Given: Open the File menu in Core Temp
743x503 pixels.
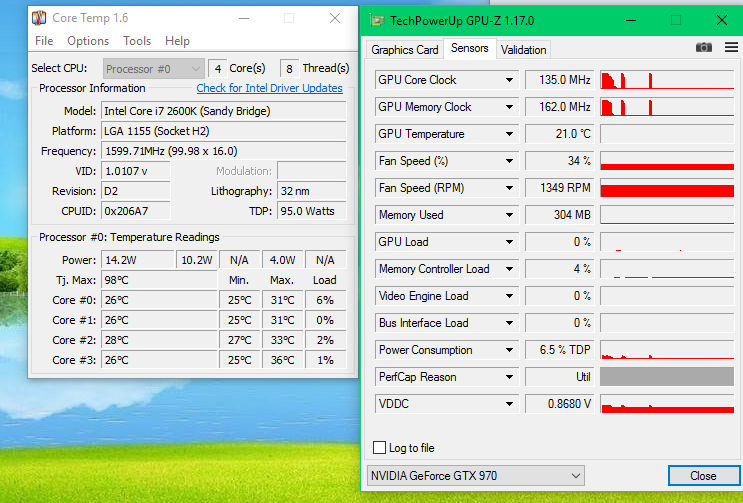Looking at the screenshot, I should tap(44, 41).
